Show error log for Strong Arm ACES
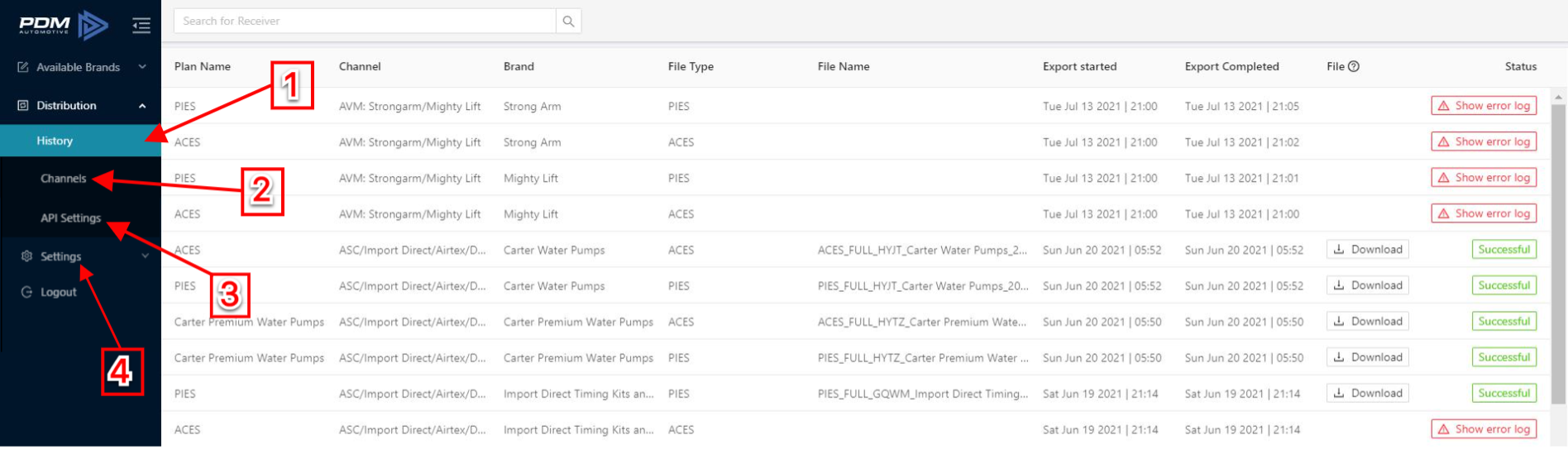 point(1484,141)
